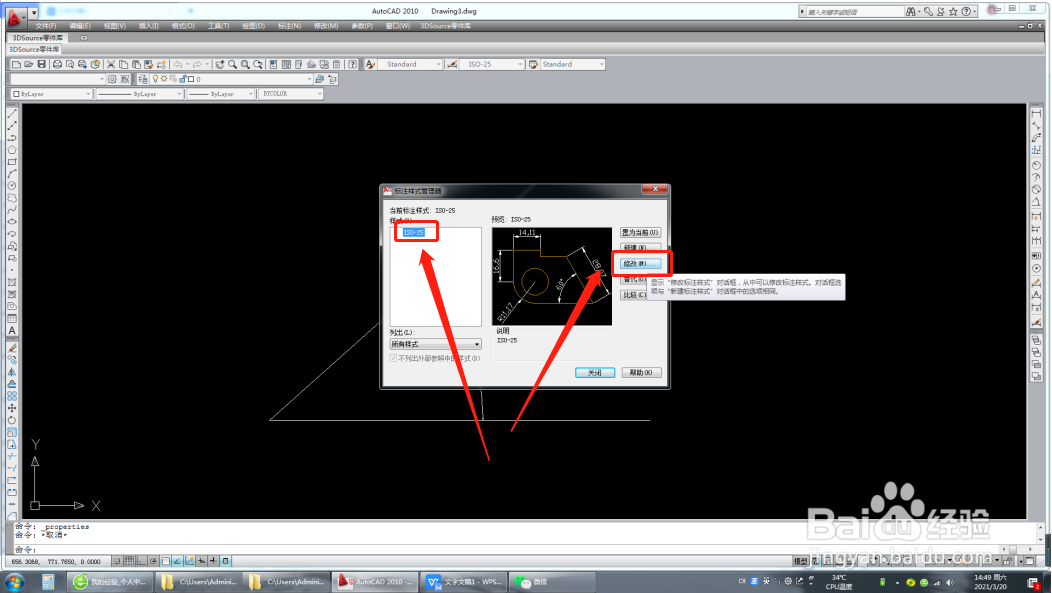Click the 帮助 button in dialog

pos(641,372)
